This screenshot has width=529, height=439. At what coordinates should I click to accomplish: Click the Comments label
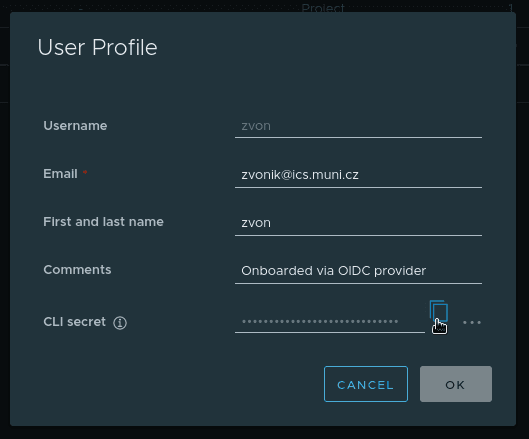click(77, 270)
